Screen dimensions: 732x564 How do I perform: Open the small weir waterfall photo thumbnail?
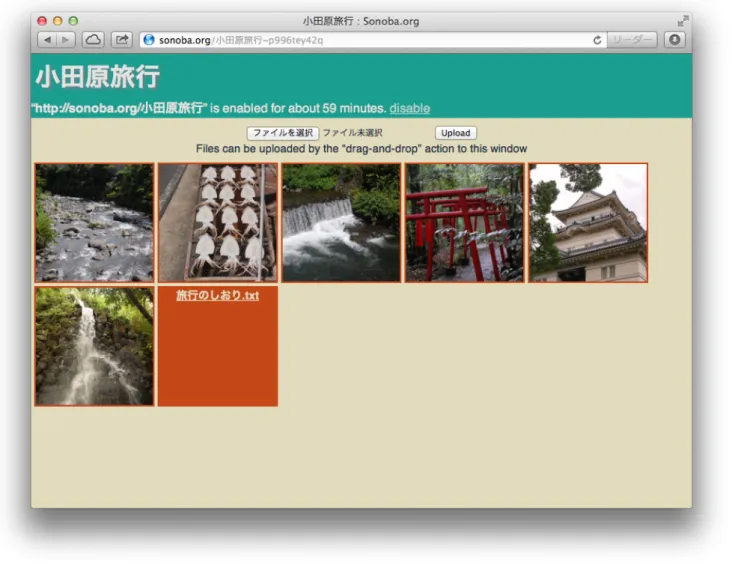[x=341, y=223]
